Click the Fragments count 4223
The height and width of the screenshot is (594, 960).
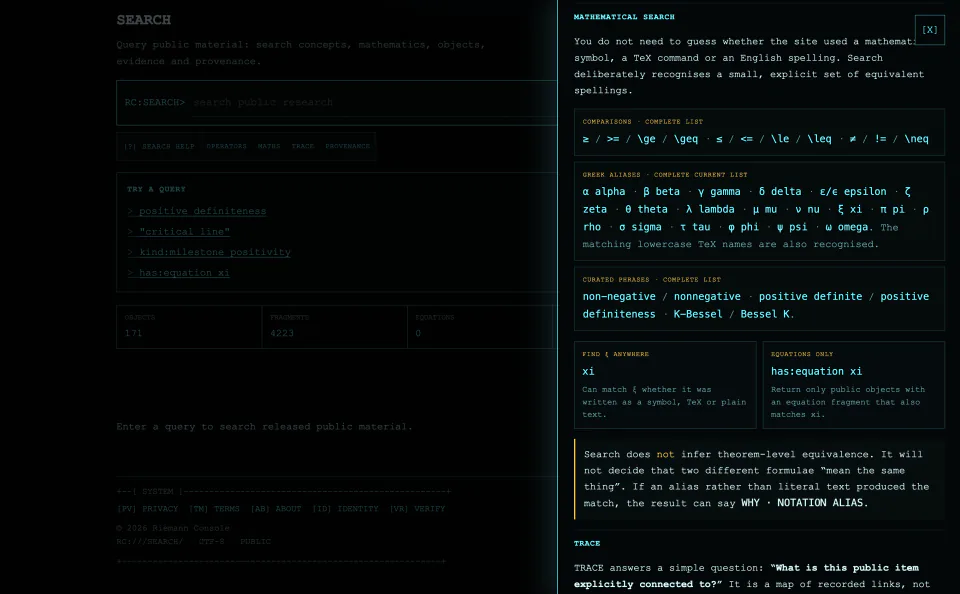[282, 333]
